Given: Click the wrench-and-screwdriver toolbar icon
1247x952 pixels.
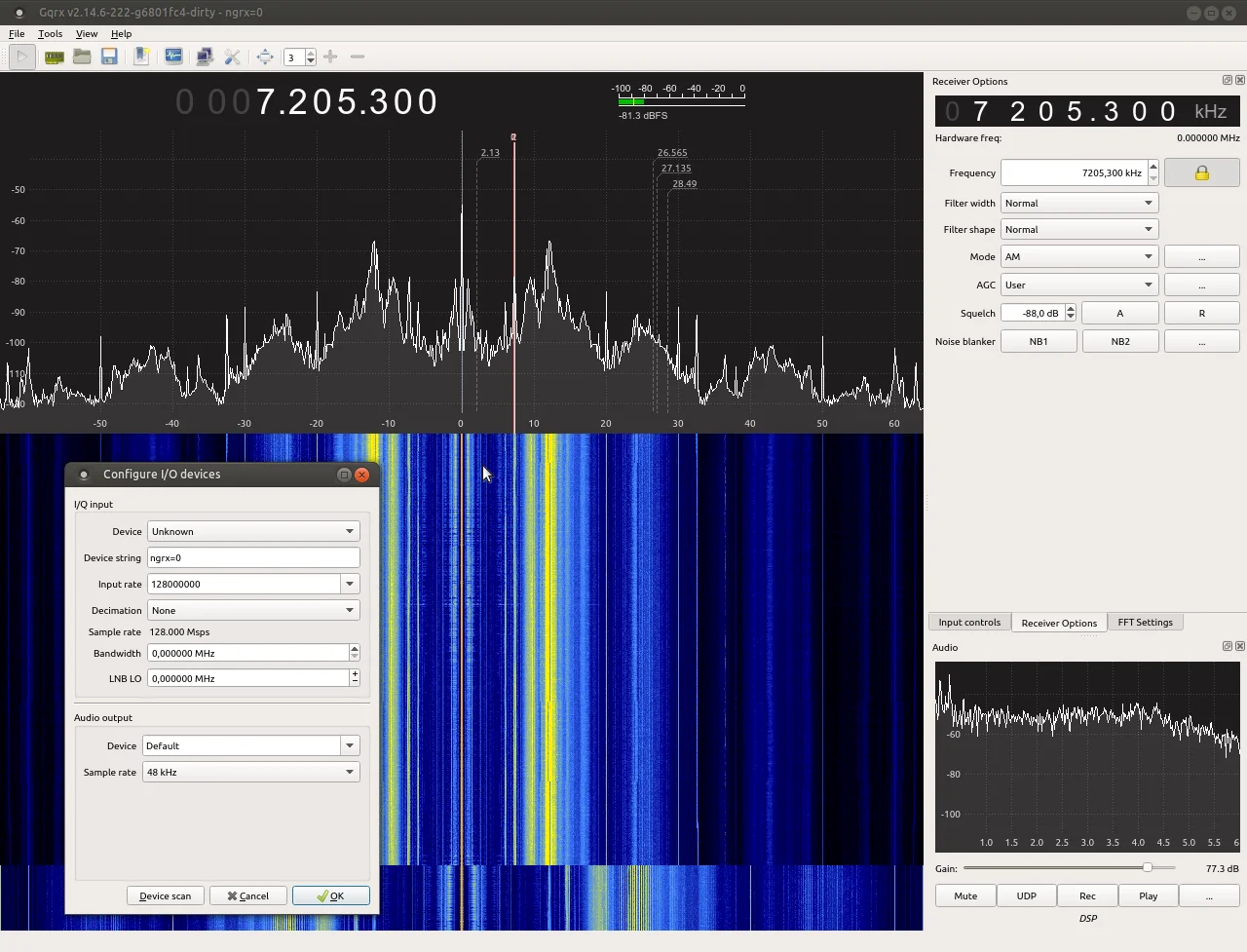Looking at the screenshot, I should [232, 57].
